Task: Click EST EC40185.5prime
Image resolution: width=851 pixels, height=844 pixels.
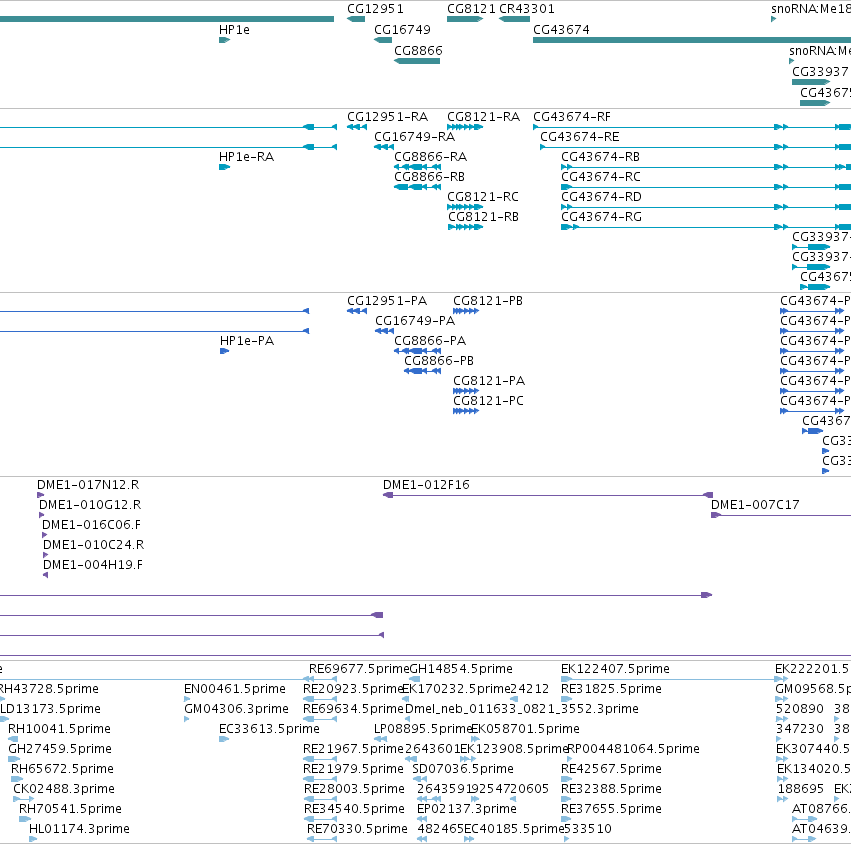Action: pyautogui.click(x=514, y=829)
